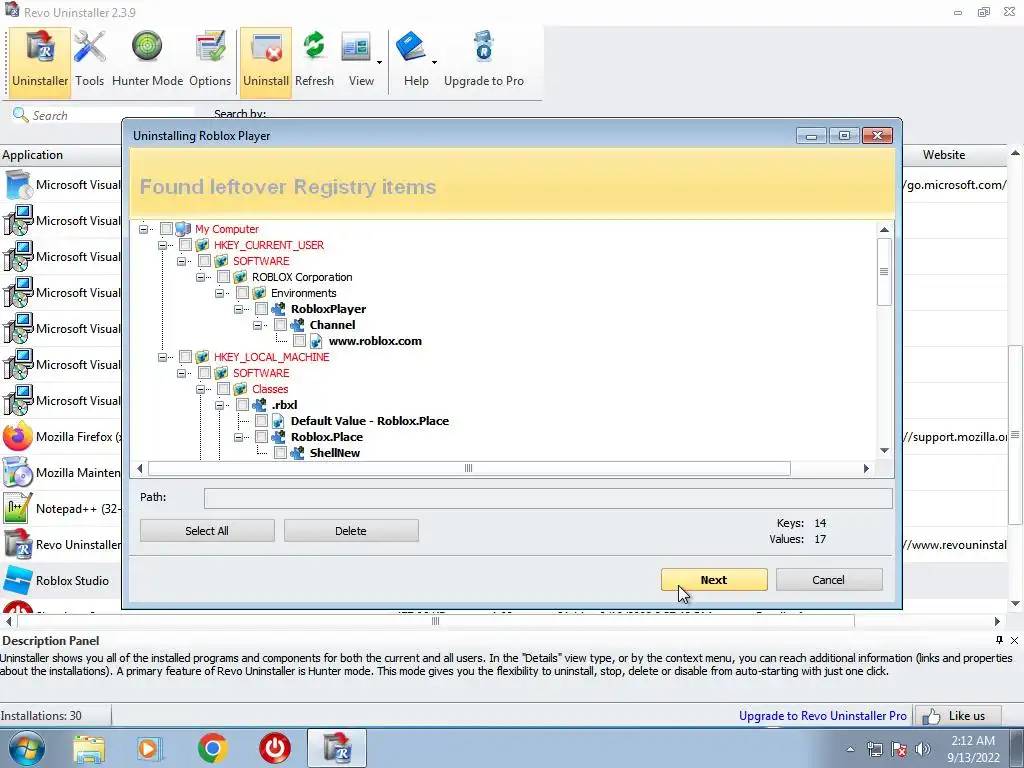Click the registry tree vertical scrollbar thumb
1024x768 pixels.
(884, 272)
